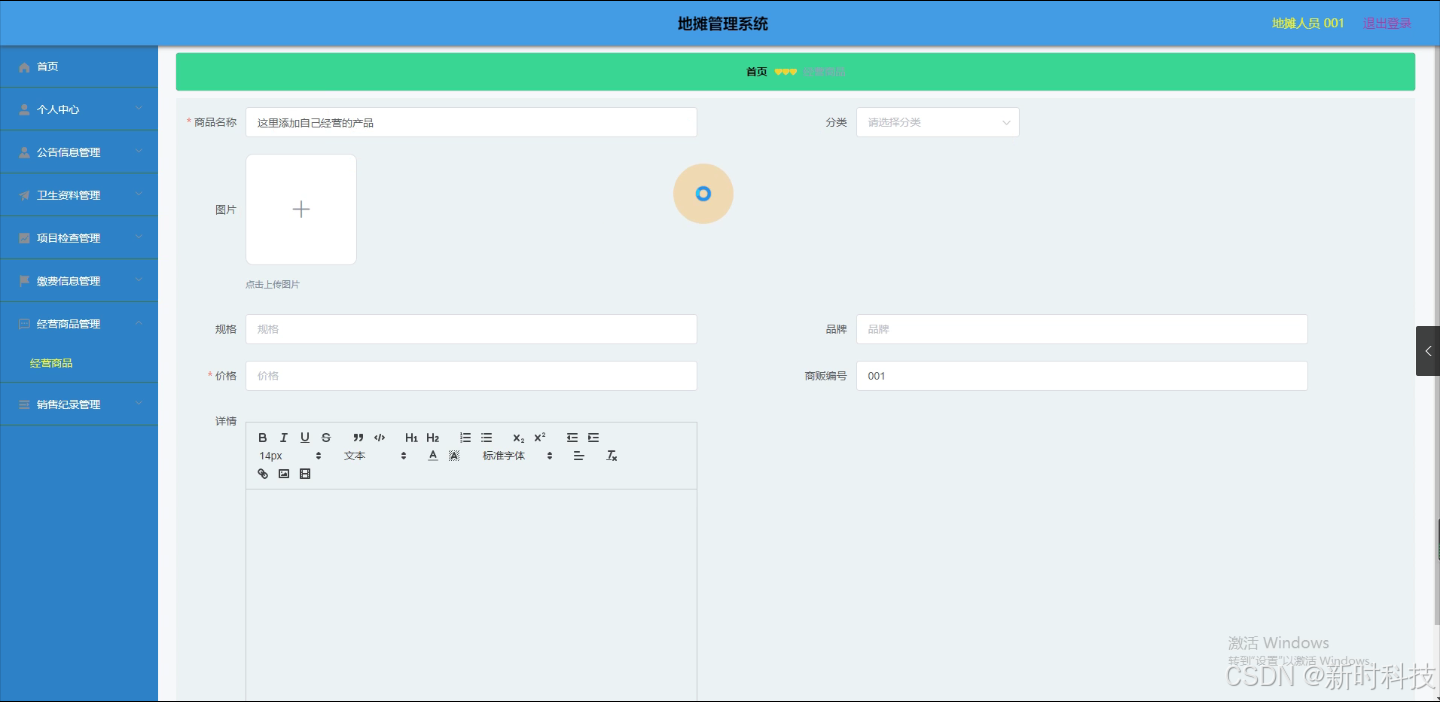Open the side drawer arrow tab
Image resolution: width=1440 pixels, height=702 pixels.
tap(1428, 351)
